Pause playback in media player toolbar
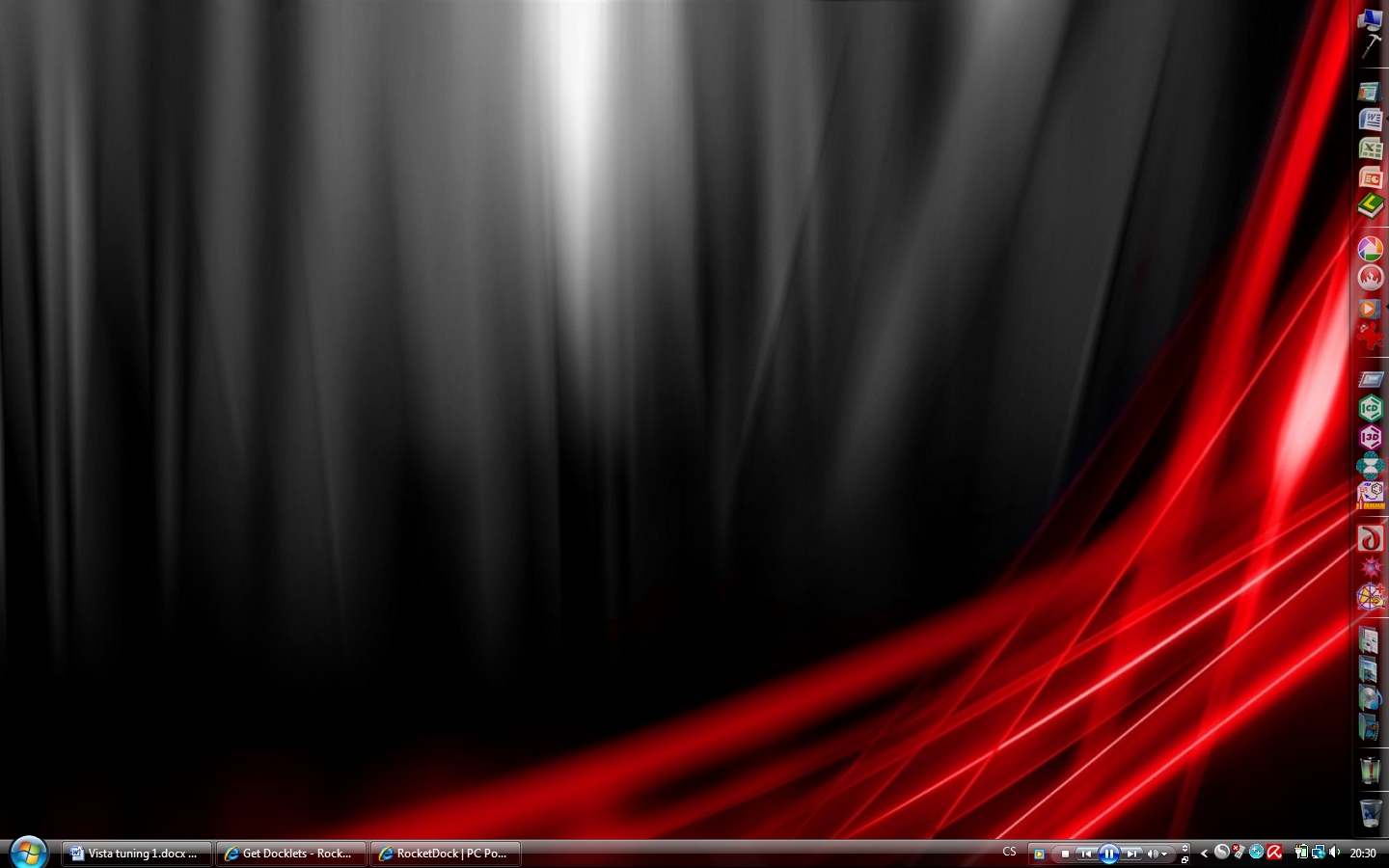 [1109, 854]
